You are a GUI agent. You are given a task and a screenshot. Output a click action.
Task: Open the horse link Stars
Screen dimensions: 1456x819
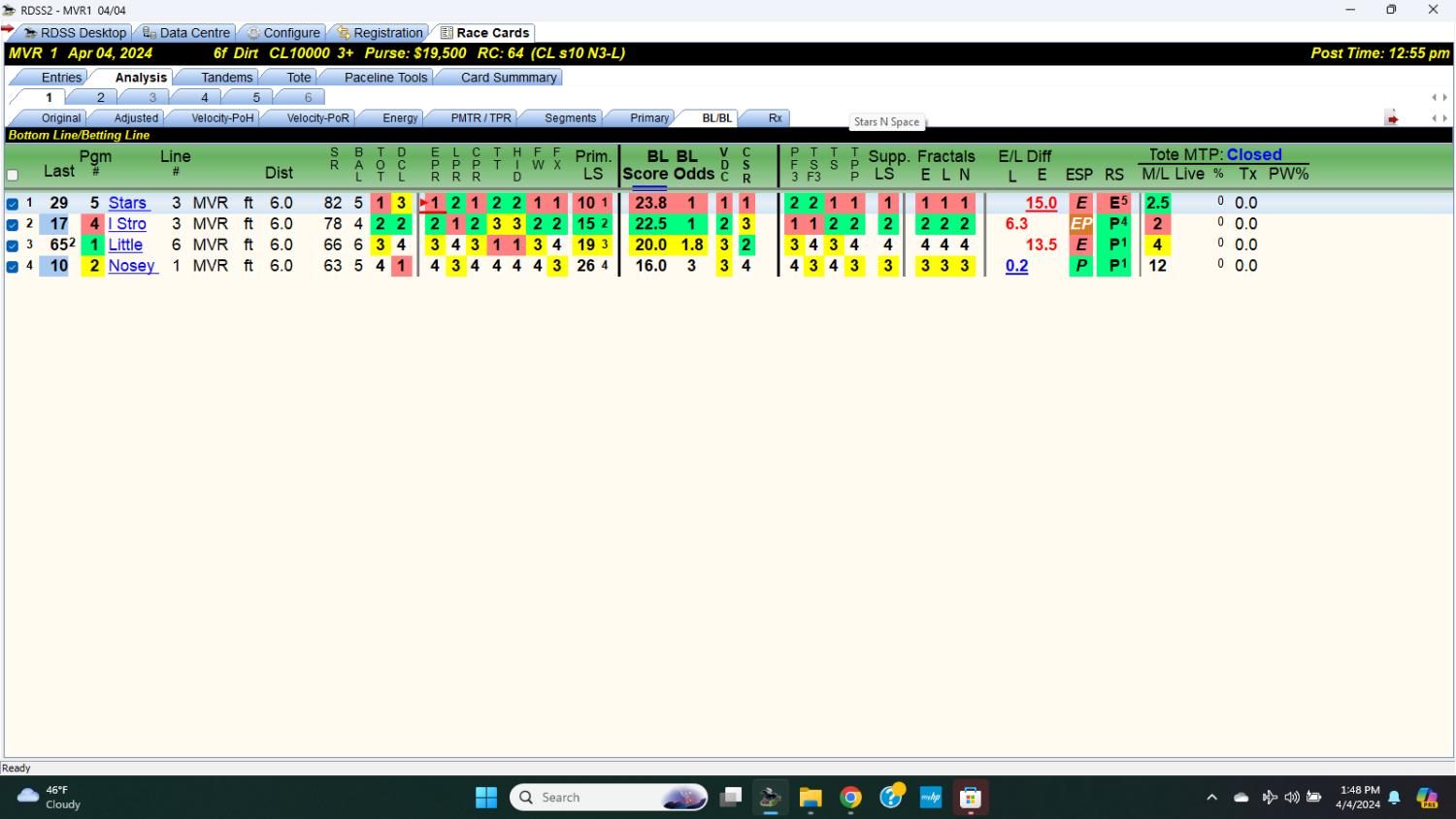(127, 203)
